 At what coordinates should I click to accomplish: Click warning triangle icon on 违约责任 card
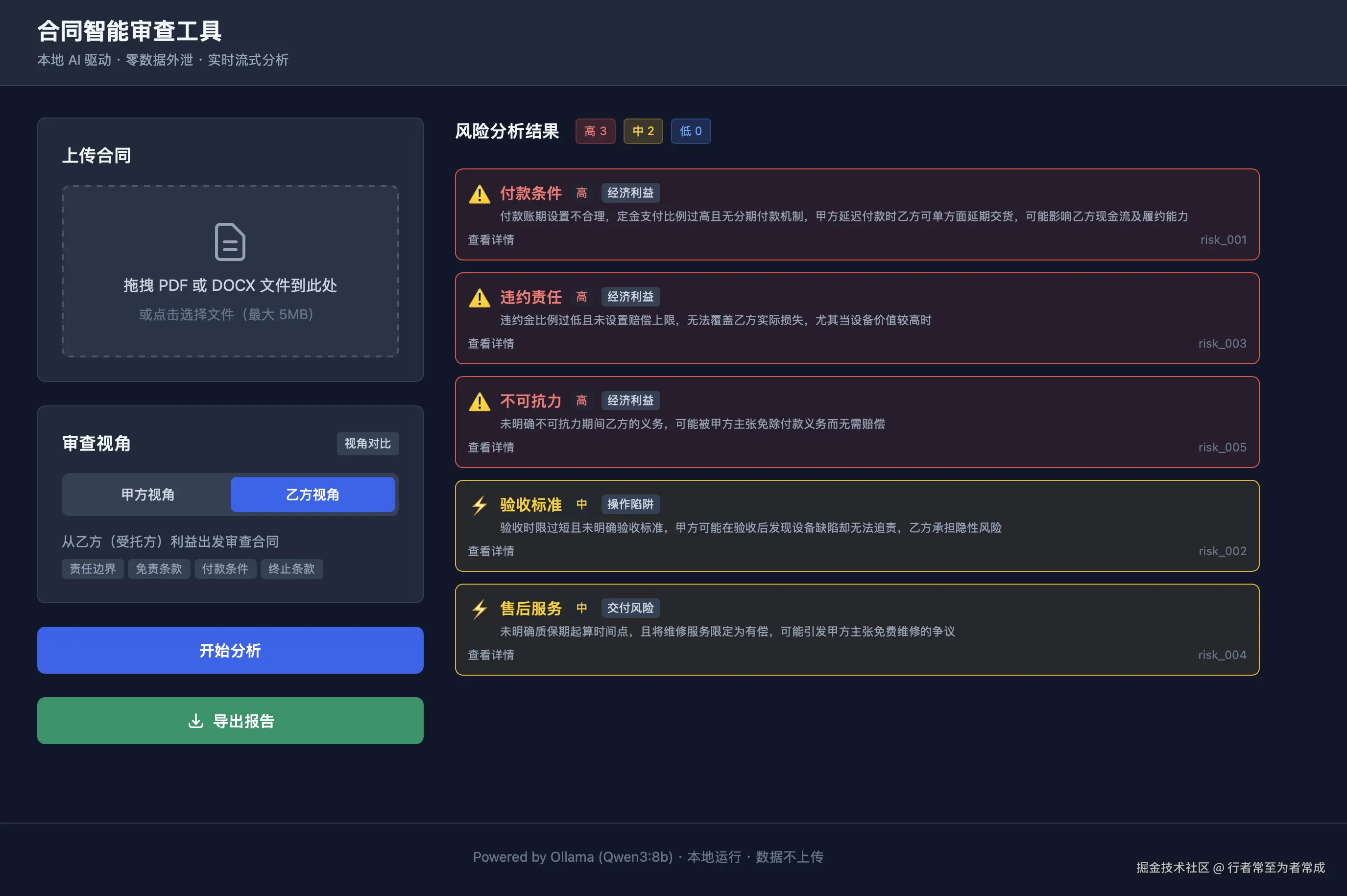(x=479, y=298)
